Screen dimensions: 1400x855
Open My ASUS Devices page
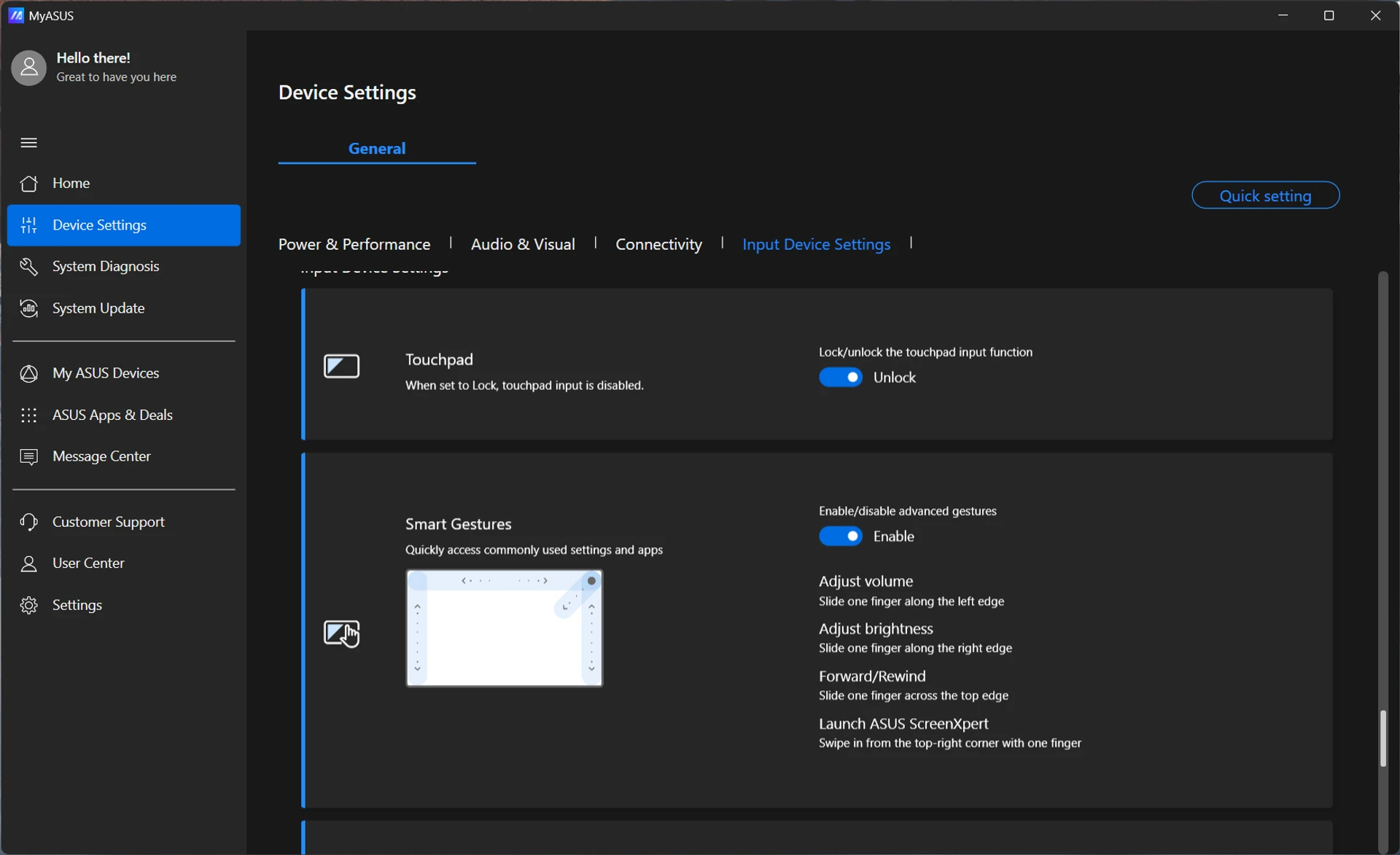pos(124,373)
